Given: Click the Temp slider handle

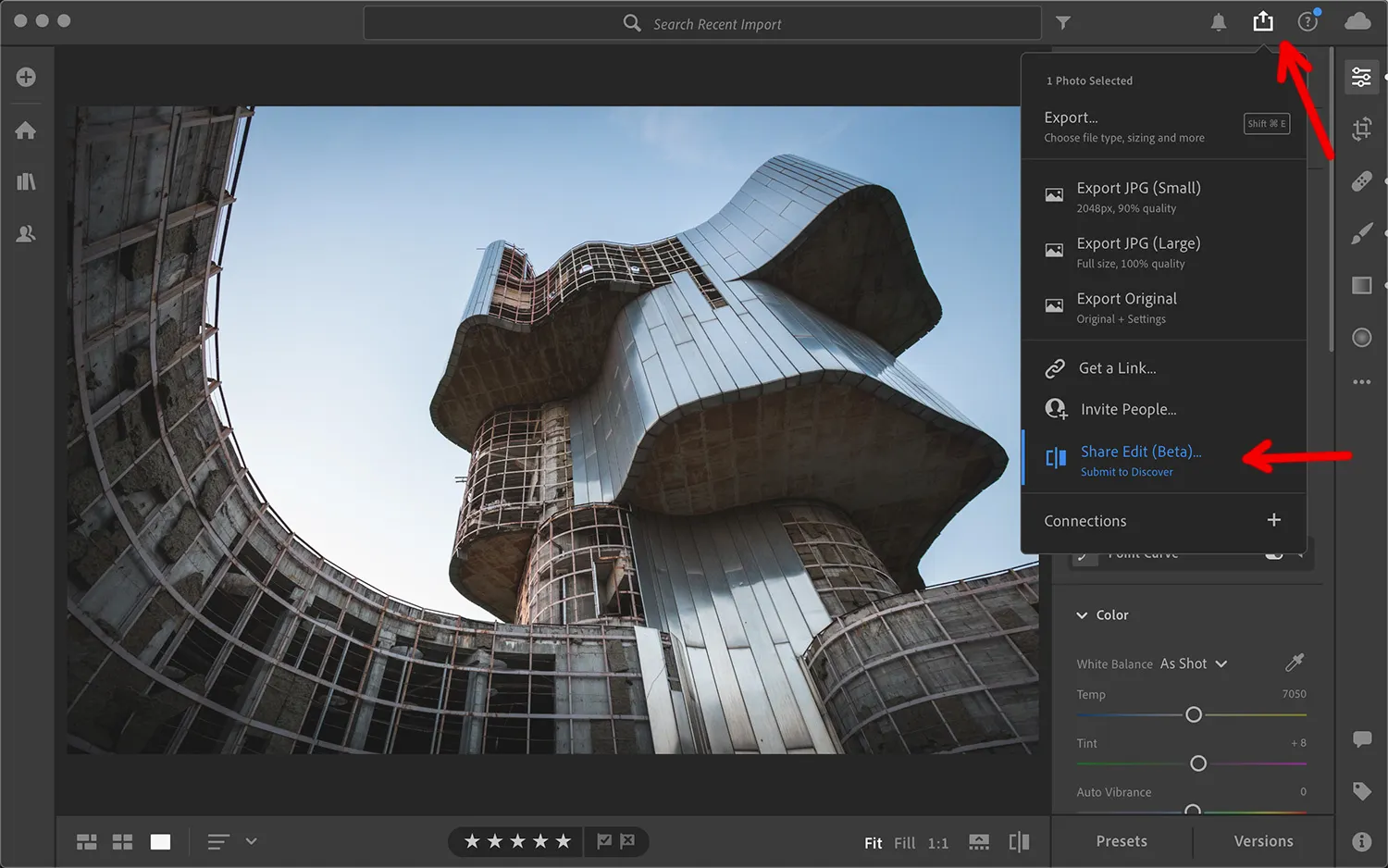Looking at the screenshot, I should tap(1194, 714).
